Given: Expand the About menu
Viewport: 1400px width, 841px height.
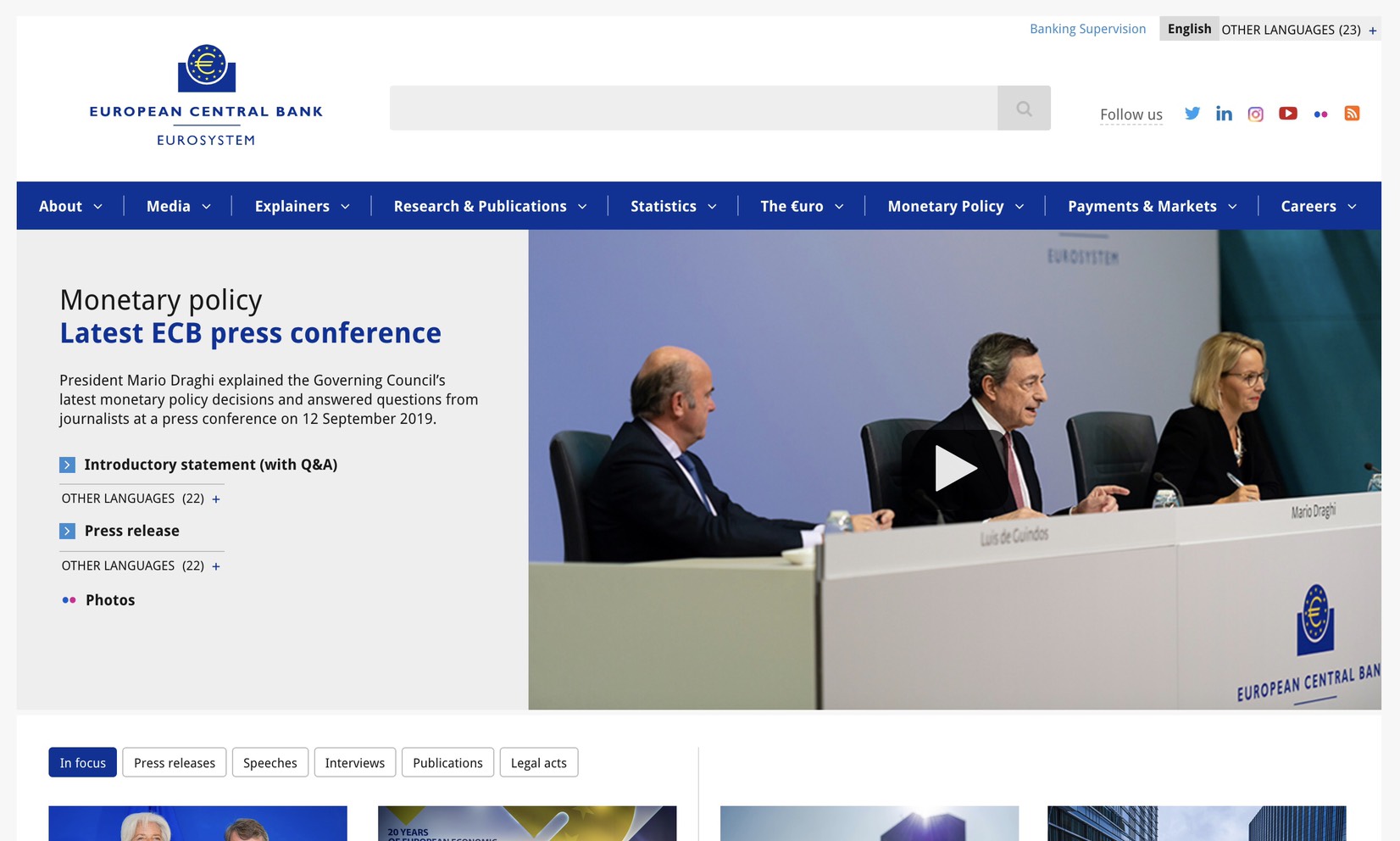Looking at the screenshot, I should pos(70,206).
